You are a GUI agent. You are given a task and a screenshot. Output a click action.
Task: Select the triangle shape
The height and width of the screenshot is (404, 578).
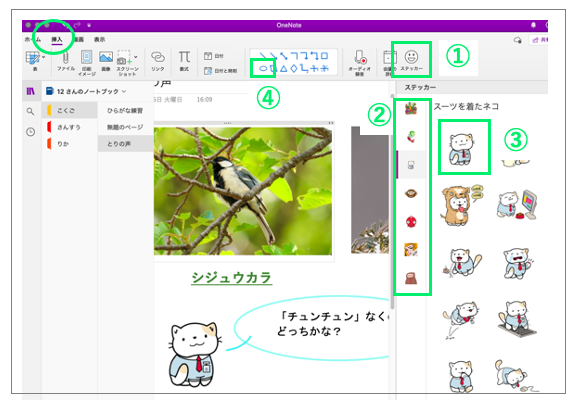click(x=283, y=68)
